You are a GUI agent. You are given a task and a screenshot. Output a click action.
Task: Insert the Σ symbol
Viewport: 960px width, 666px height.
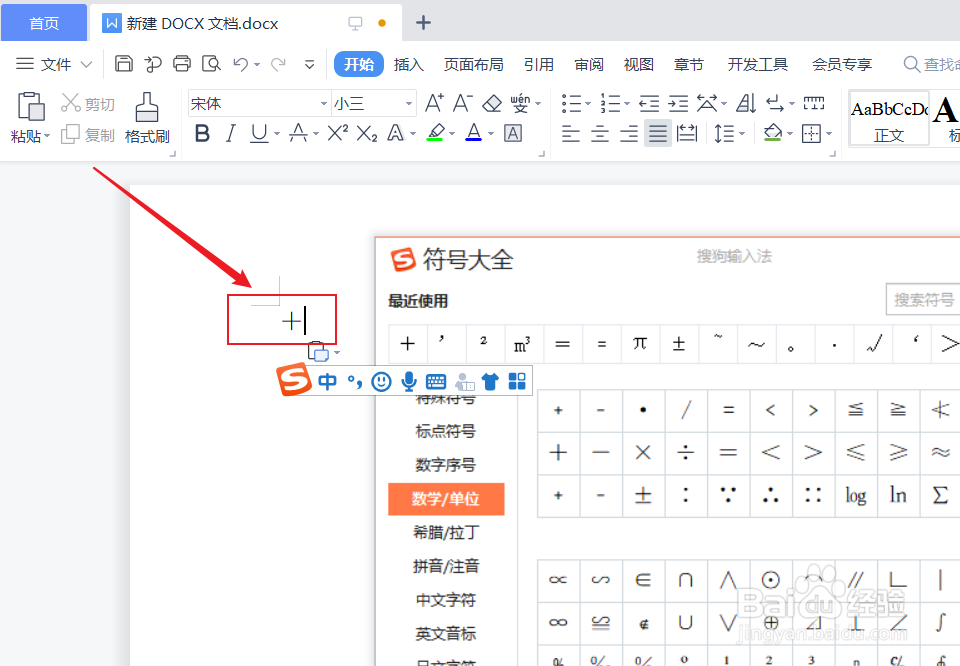[x=940, y=495]
